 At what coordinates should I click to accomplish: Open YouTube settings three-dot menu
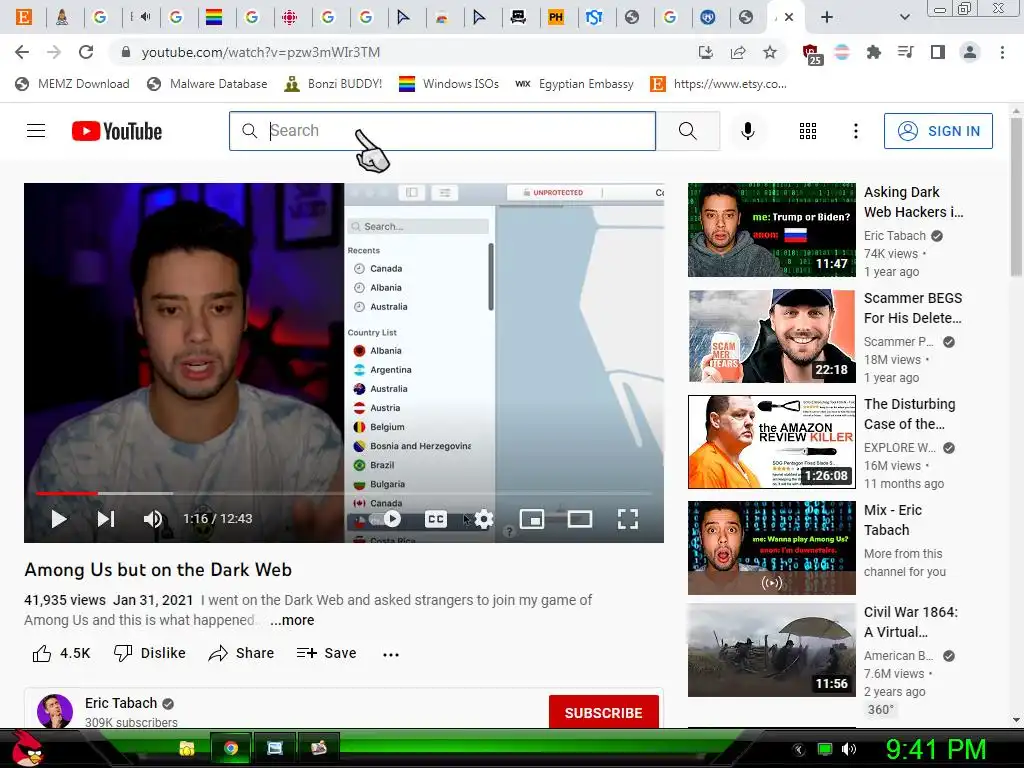(856, 131)
